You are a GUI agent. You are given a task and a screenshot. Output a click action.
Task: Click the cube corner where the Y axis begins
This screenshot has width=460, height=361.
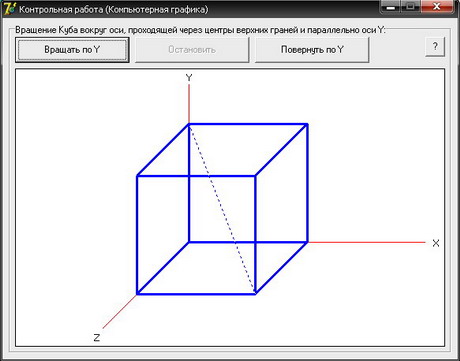(189, 124)
